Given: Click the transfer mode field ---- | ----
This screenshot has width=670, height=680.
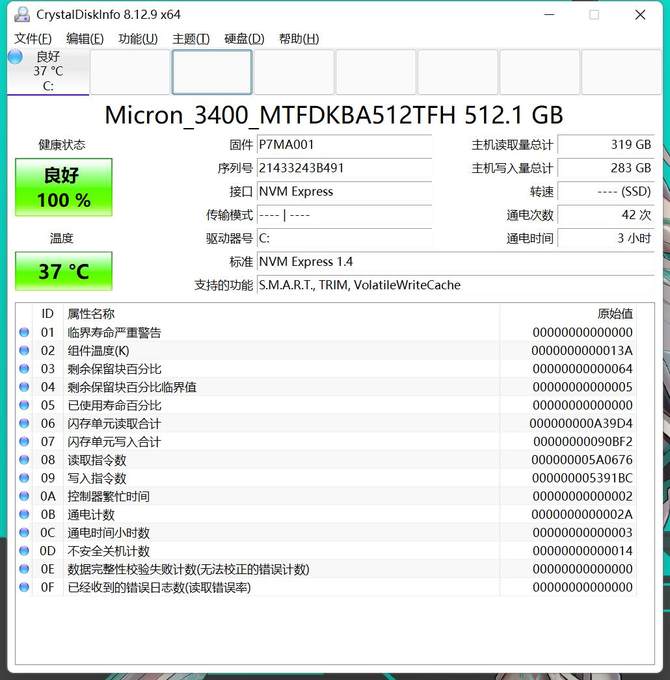Looking at the screenshot, I should 344,215.
